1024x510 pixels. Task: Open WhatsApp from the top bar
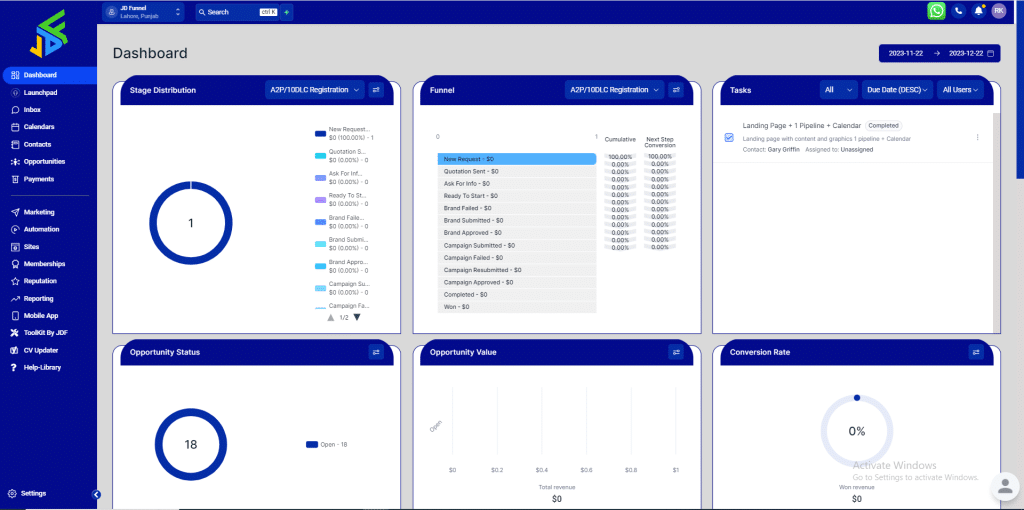coord(936,11)
